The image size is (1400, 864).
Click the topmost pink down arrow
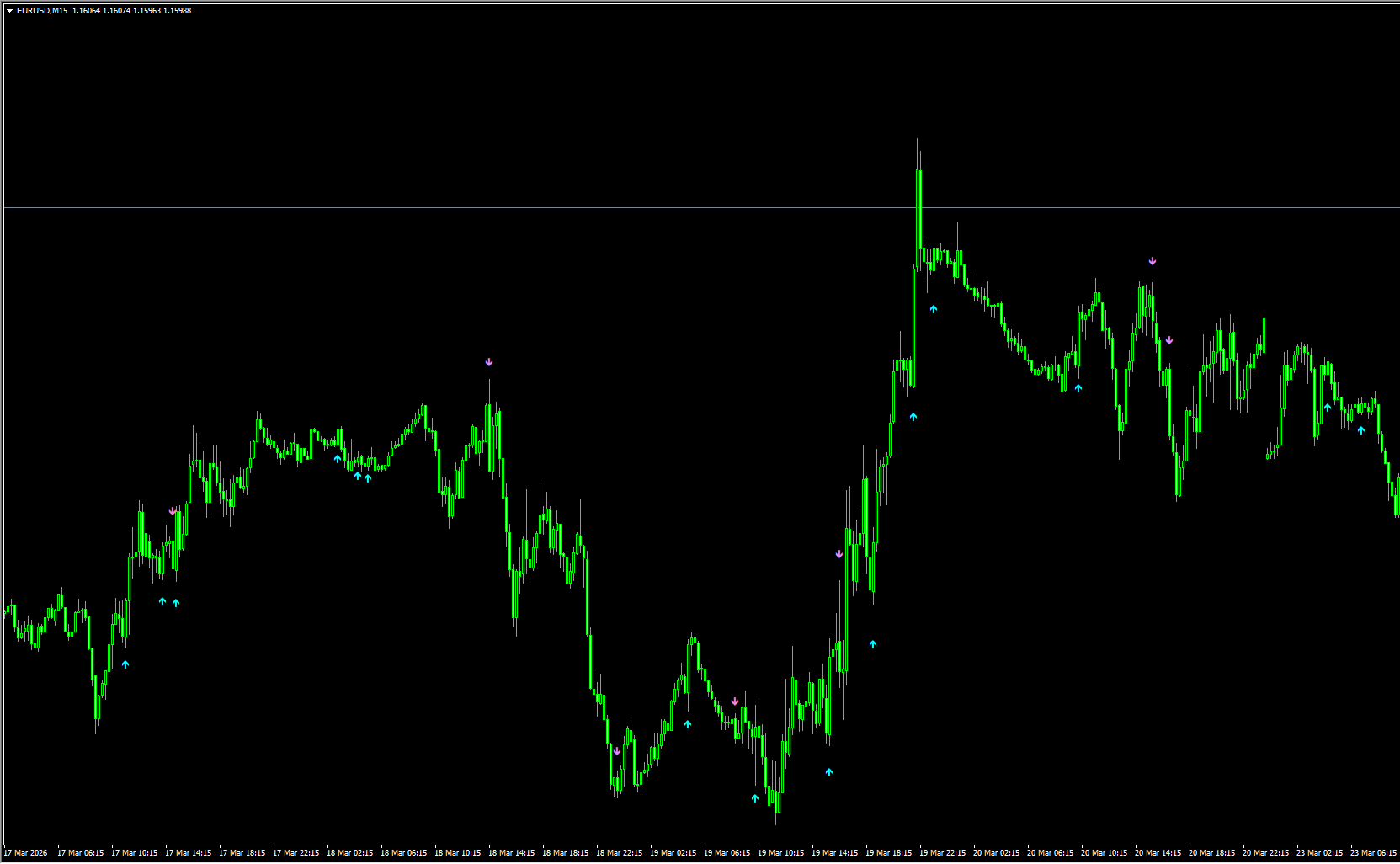[x=1152, y=261]
